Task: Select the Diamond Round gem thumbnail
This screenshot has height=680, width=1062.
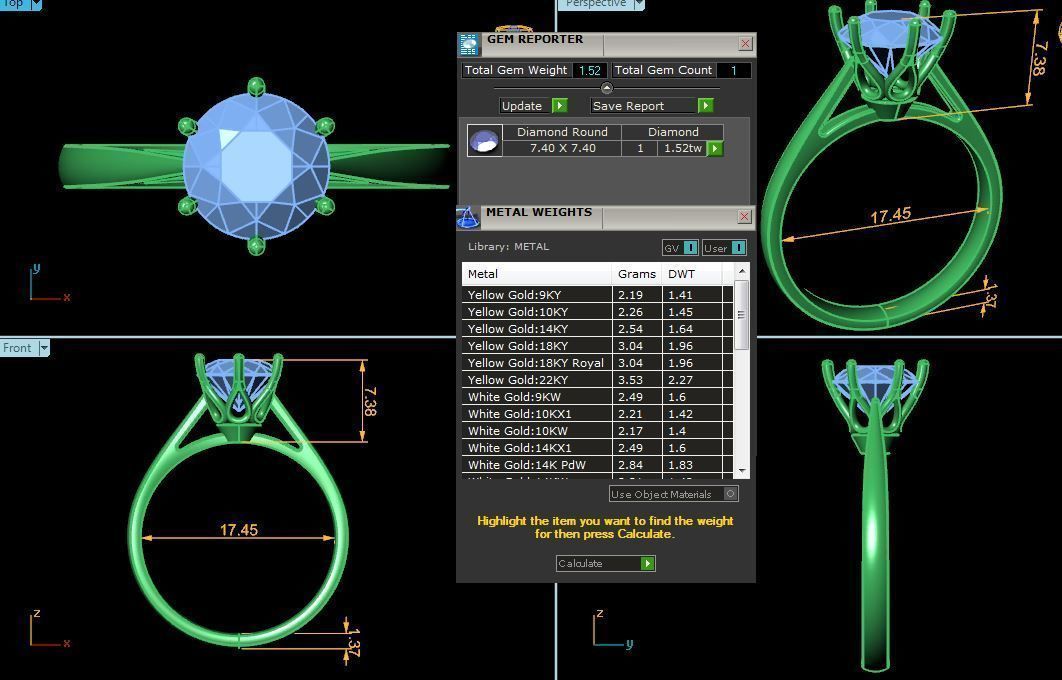Action: [x=484, y=141]
